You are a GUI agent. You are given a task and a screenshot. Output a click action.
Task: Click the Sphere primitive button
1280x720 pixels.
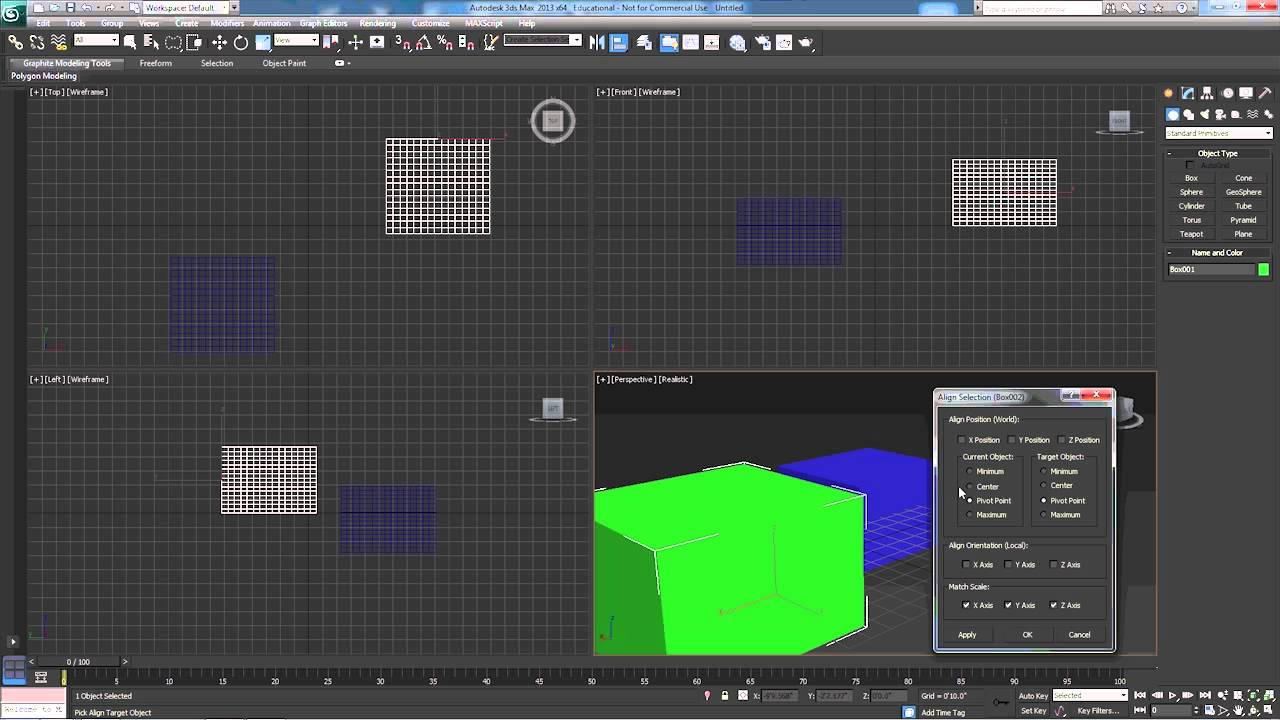[1191, 192]
